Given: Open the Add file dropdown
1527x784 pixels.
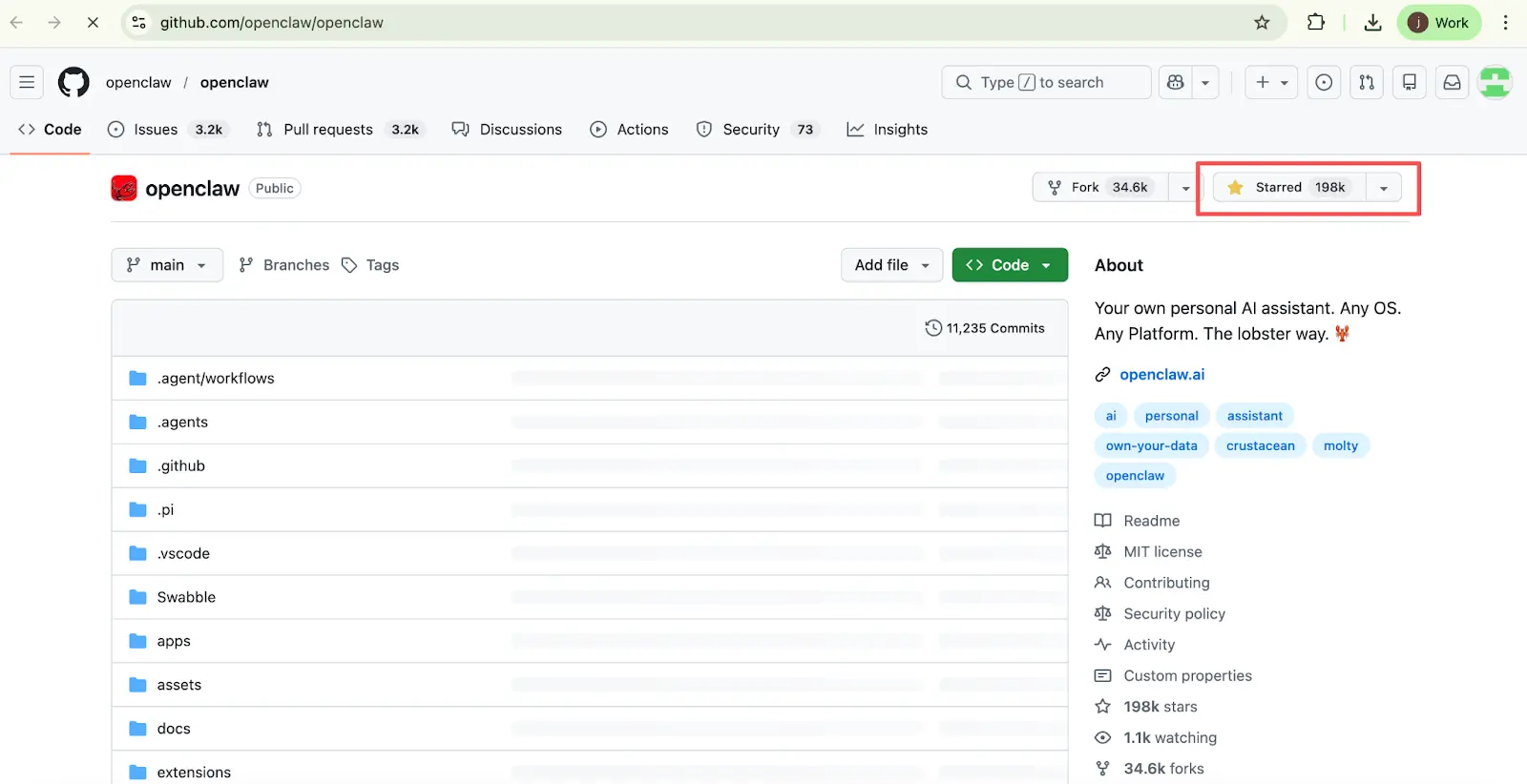Looking at the screenshot, I should tap(891, 265).
